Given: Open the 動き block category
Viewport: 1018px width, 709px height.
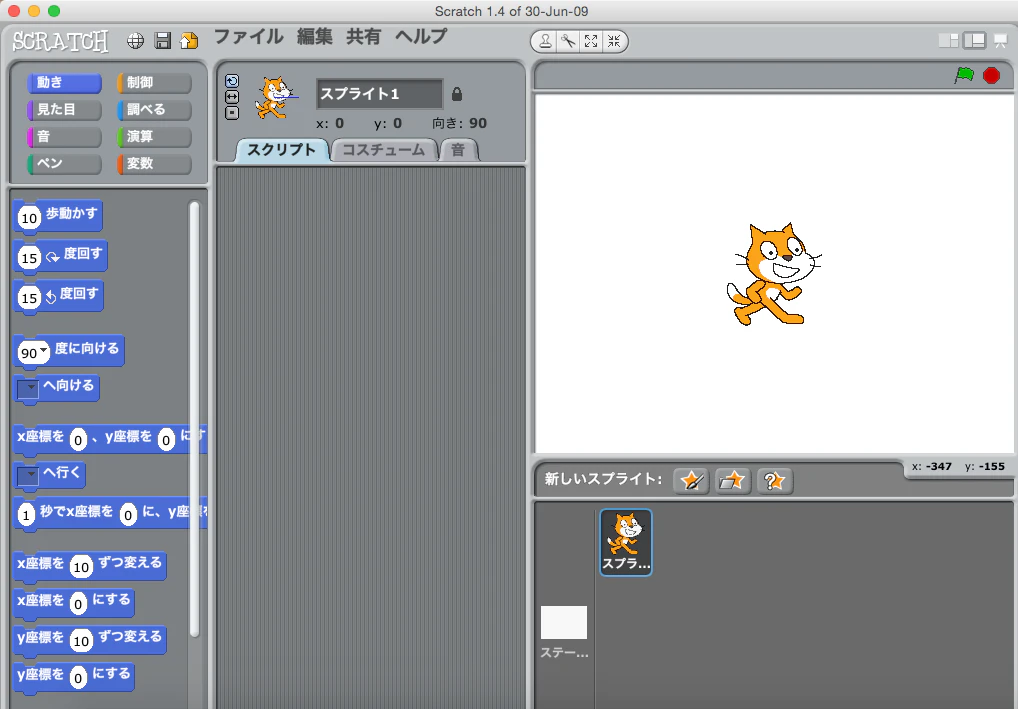Looking at the screenshot, I should 64,82.
